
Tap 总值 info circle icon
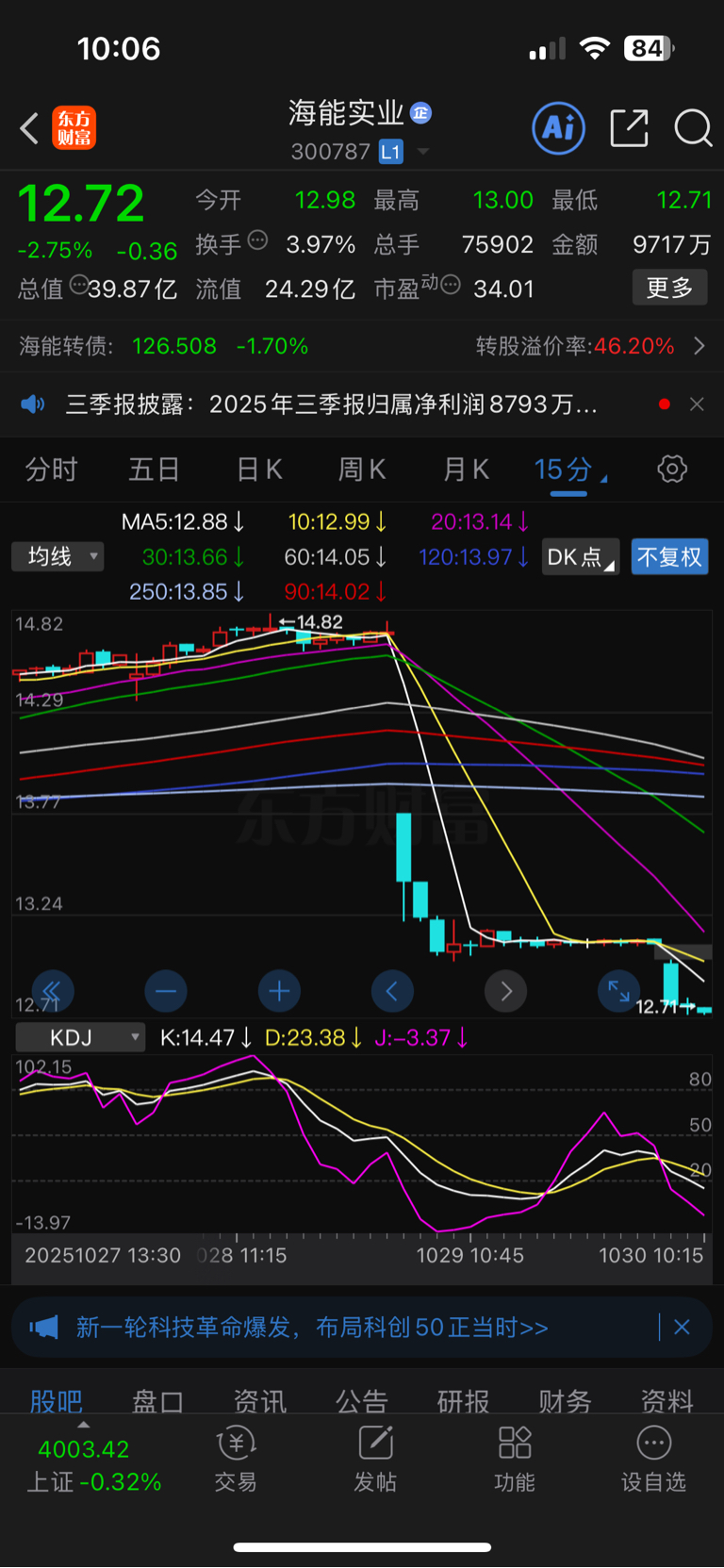[79, 284]
